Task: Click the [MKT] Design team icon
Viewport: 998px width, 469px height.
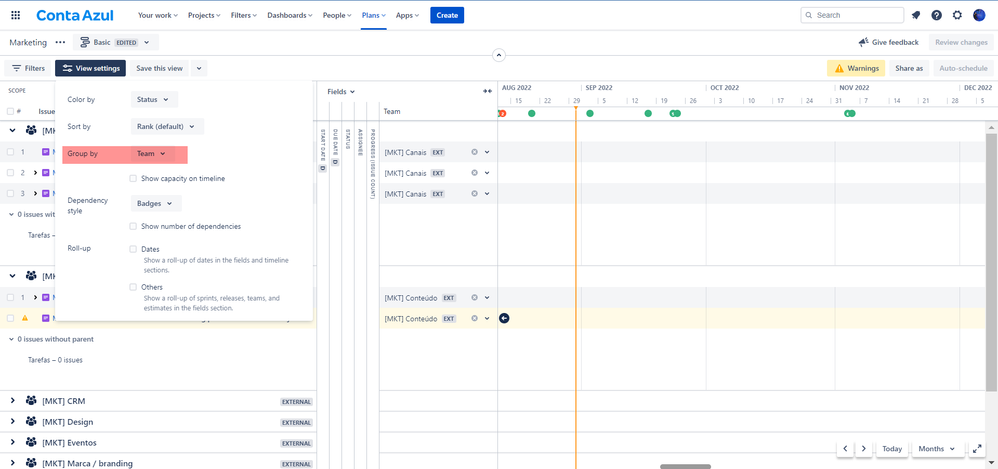Action: tap(31, 422)
